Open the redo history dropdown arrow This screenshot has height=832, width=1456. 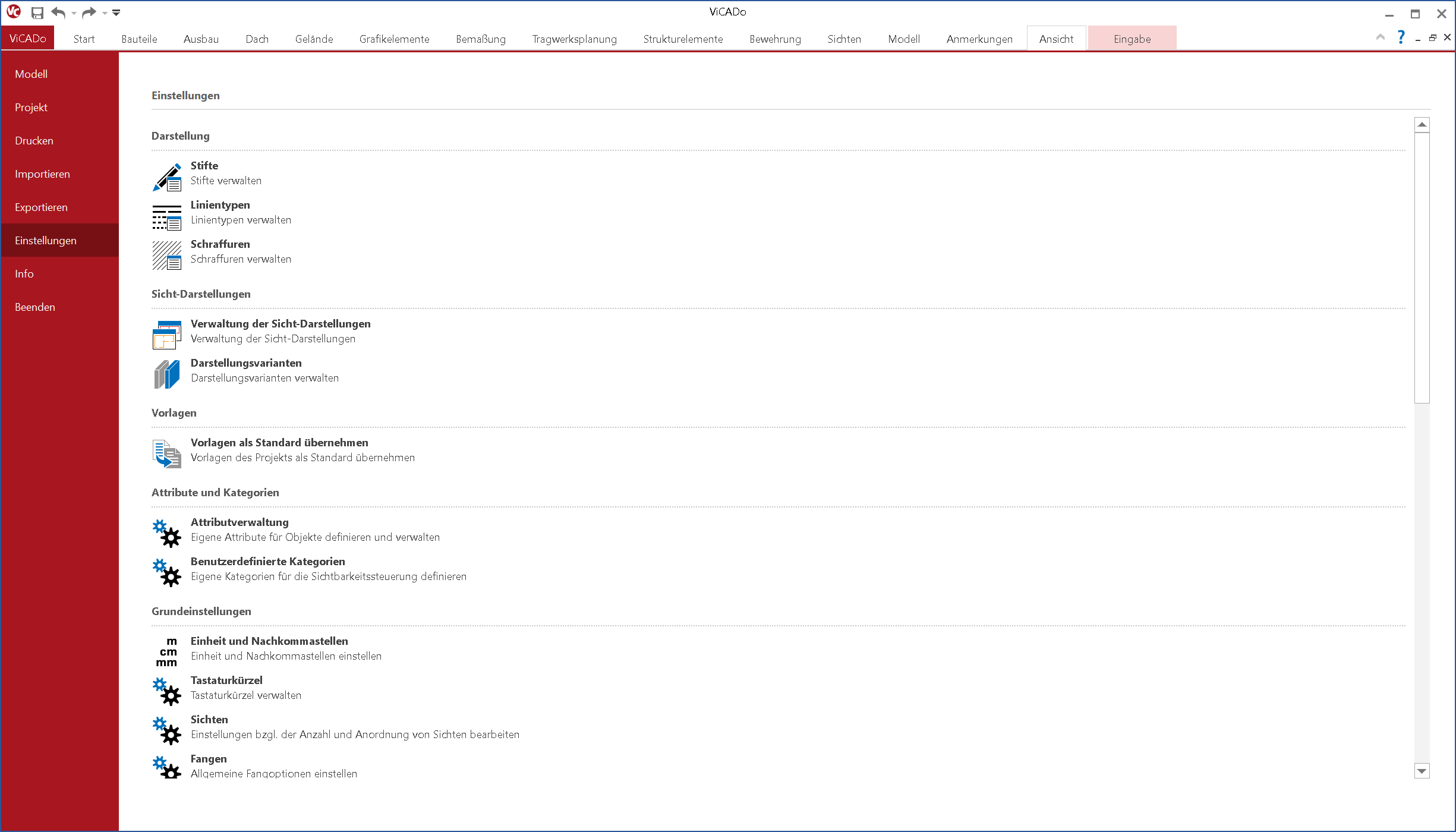point(105,13)
